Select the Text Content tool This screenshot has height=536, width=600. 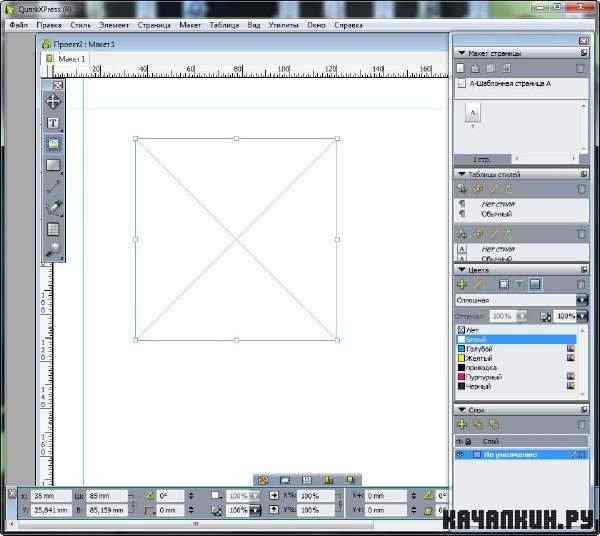(53, 123)
